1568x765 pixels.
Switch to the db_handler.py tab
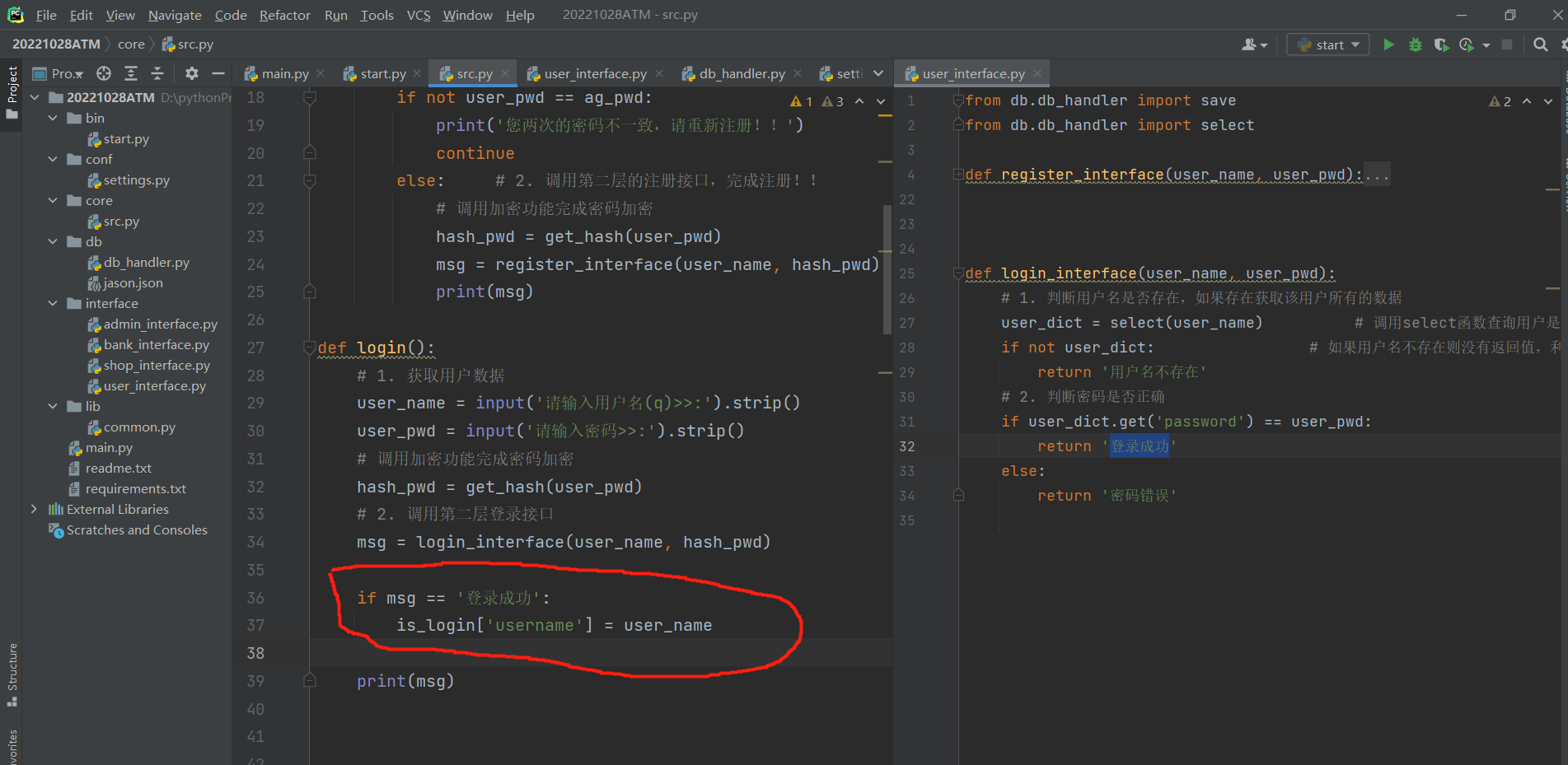742,73
